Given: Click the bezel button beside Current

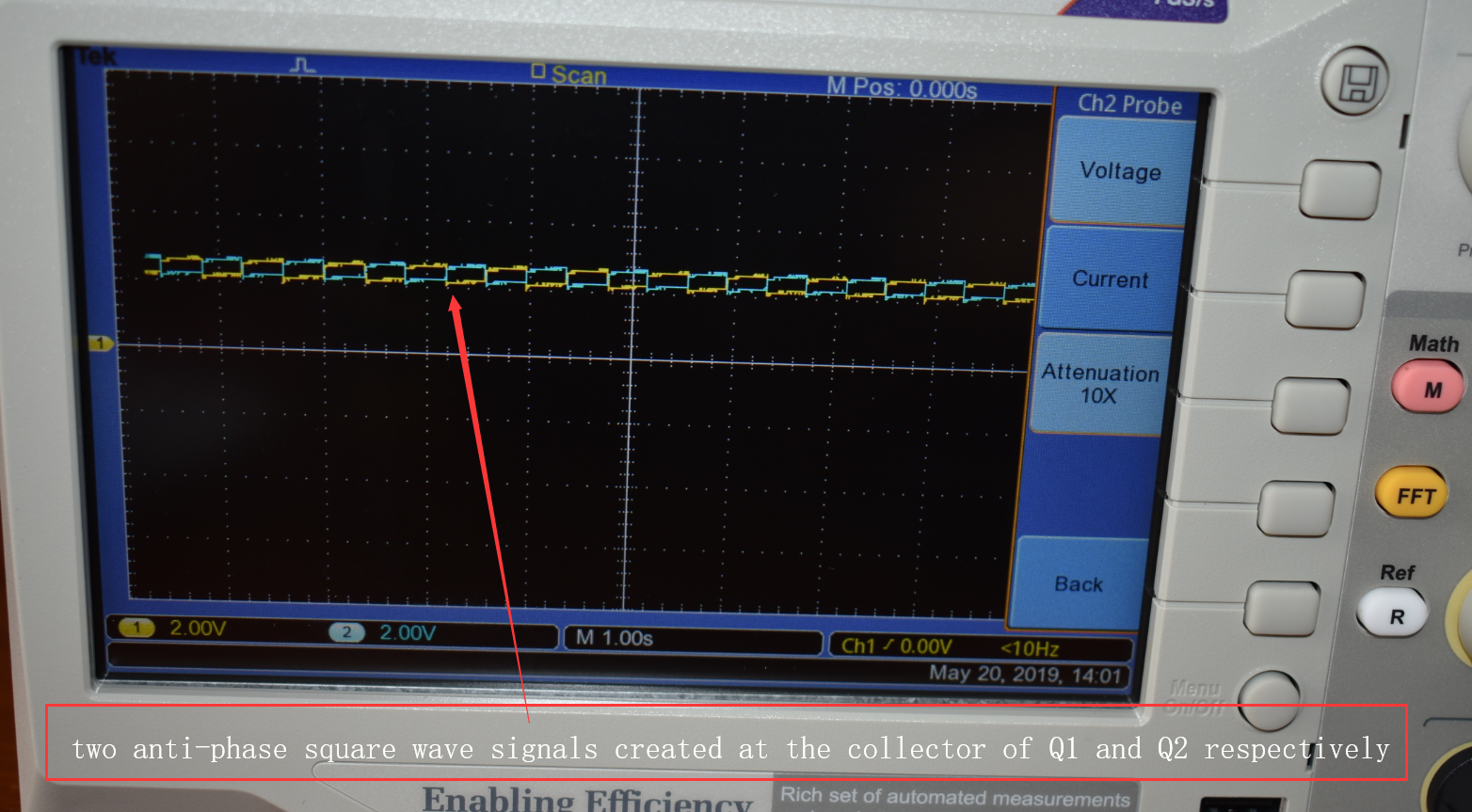Looking at the screenshot, I should point(1325,300).
